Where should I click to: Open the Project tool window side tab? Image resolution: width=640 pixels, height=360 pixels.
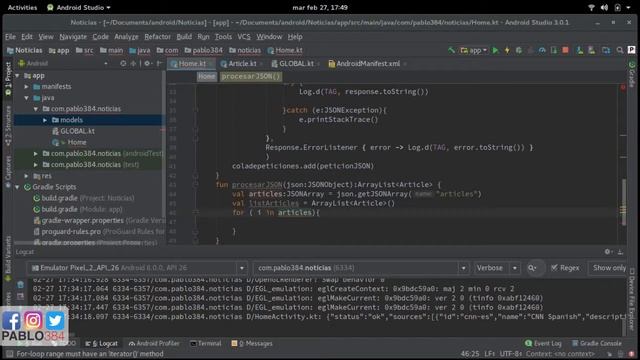point(8,78)
